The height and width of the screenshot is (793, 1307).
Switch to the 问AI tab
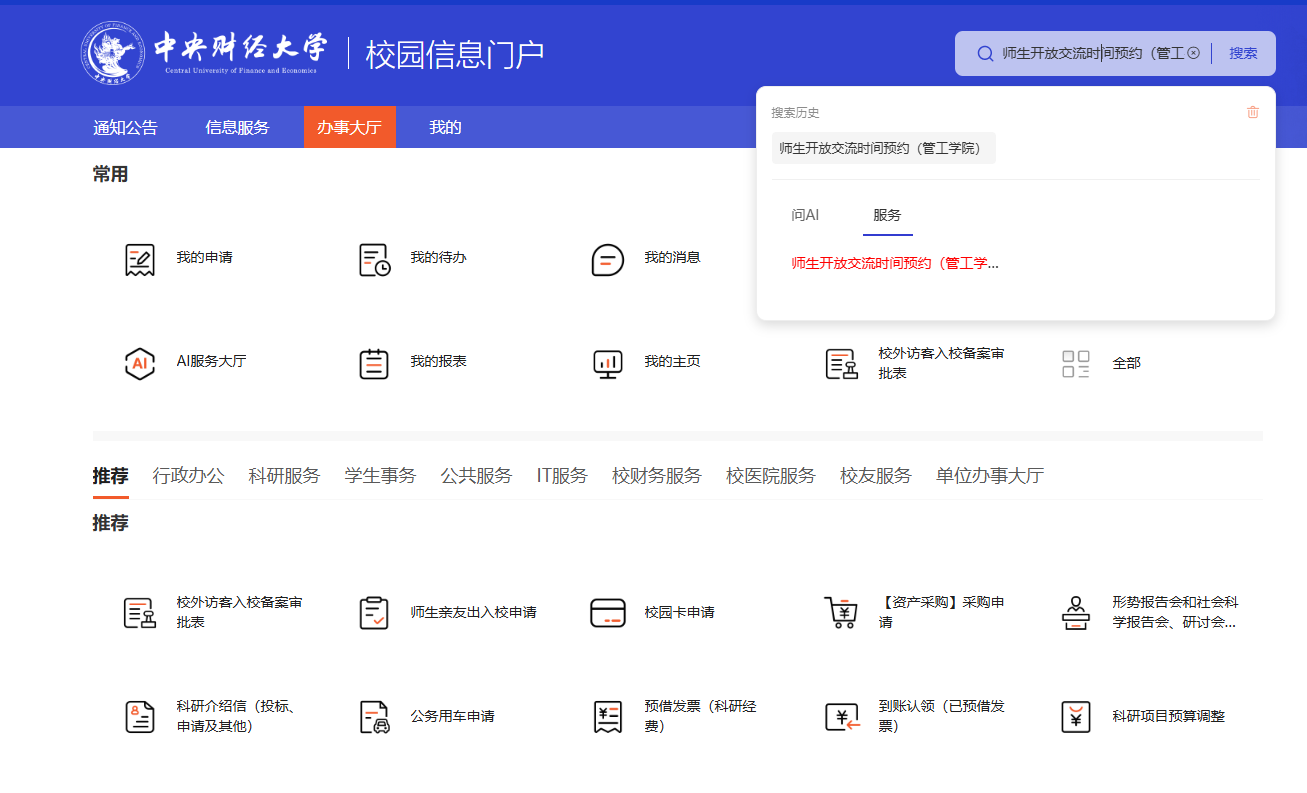(805, 215)
